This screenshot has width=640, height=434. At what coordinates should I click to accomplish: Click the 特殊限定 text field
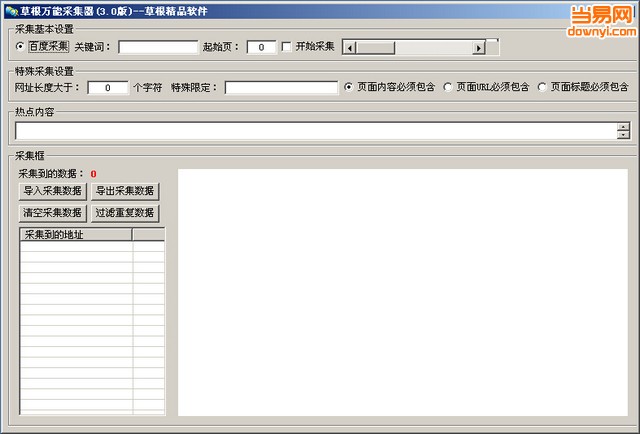click(281, 87)
